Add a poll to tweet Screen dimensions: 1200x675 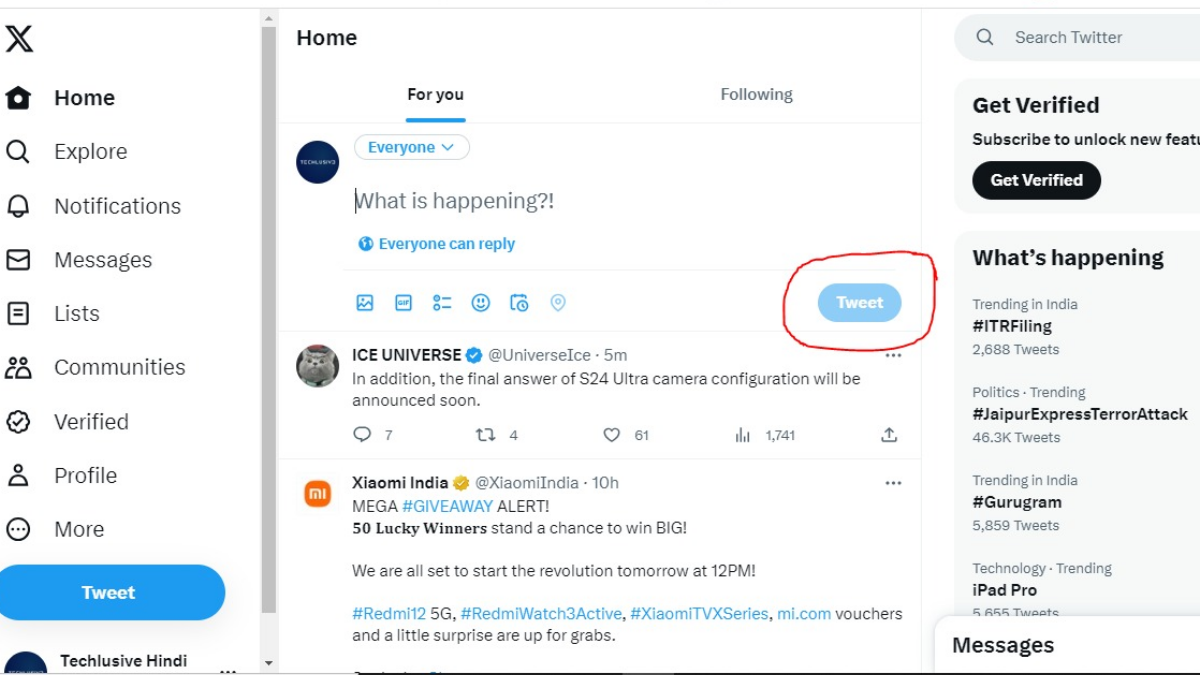click(x=442, y=302)
